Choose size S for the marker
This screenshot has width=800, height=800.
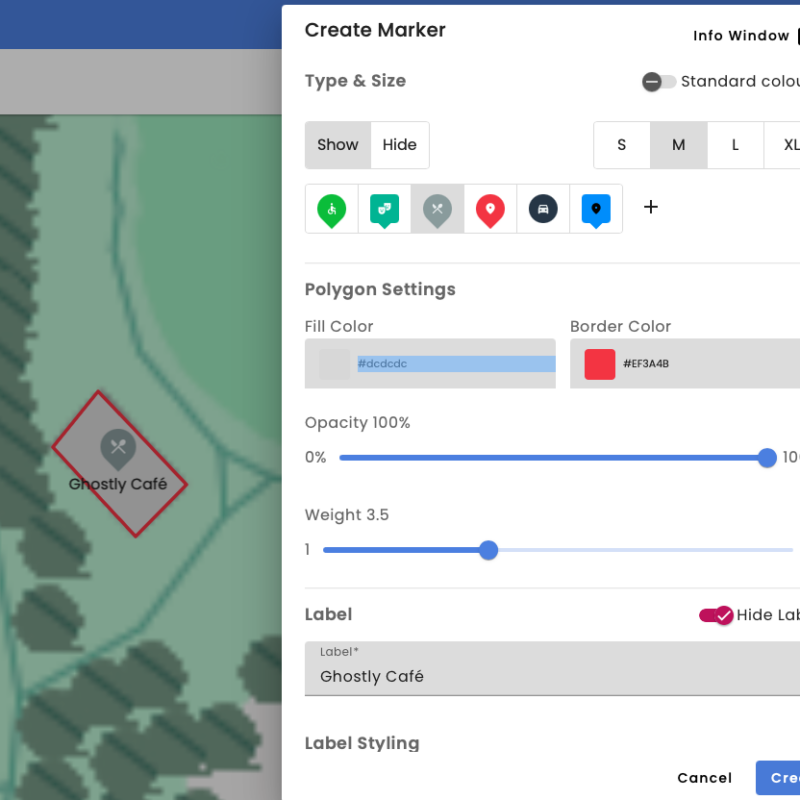[621, 145]
